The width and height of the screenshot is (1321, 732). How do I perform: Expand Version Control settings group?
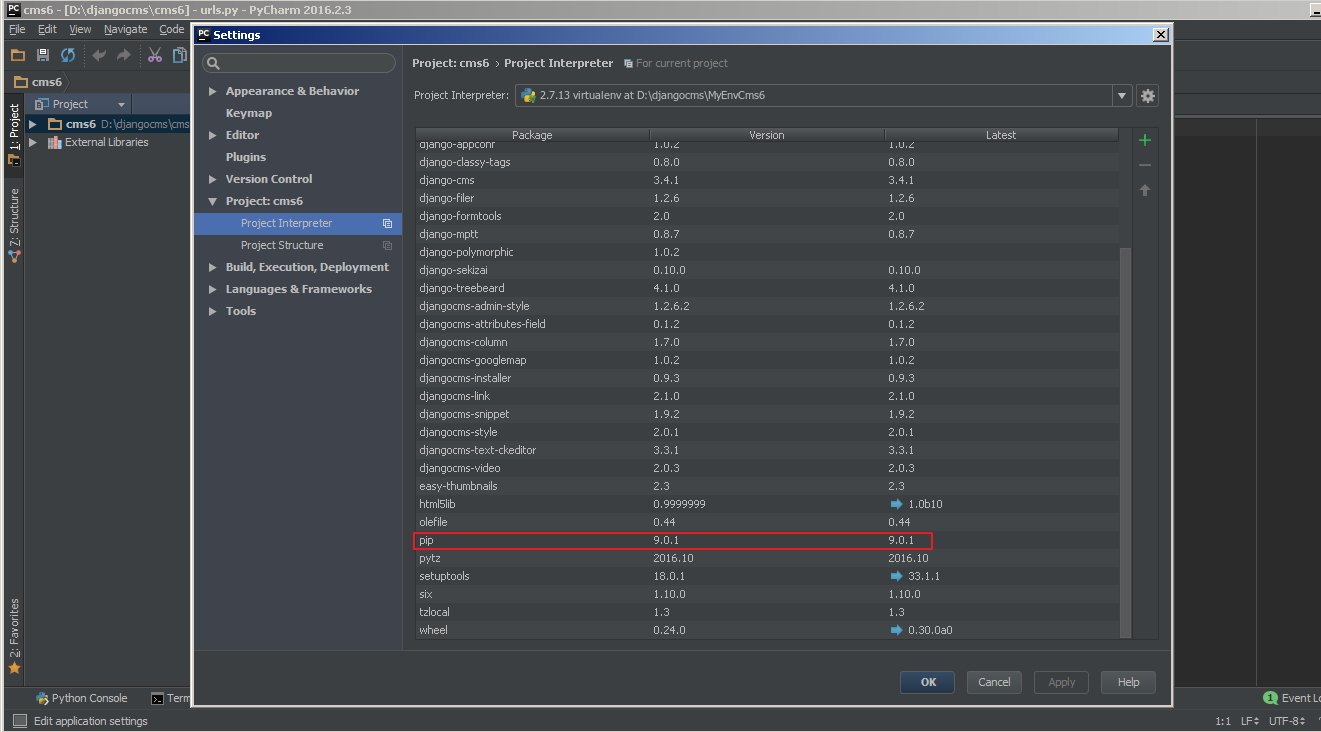click(x=212, y=179)
